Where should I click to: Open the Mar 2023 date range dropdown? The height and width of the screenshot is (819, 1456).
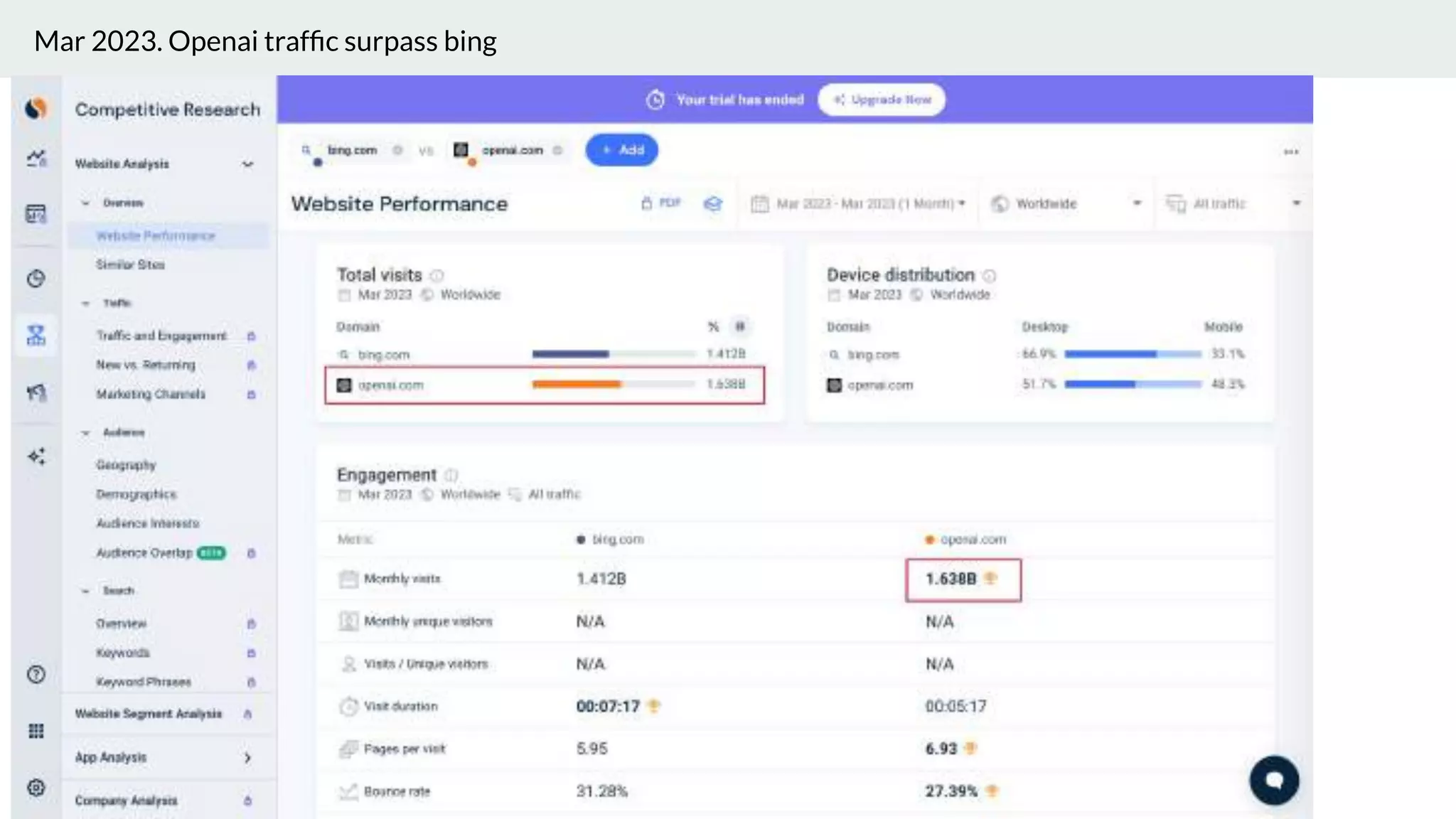858,204
